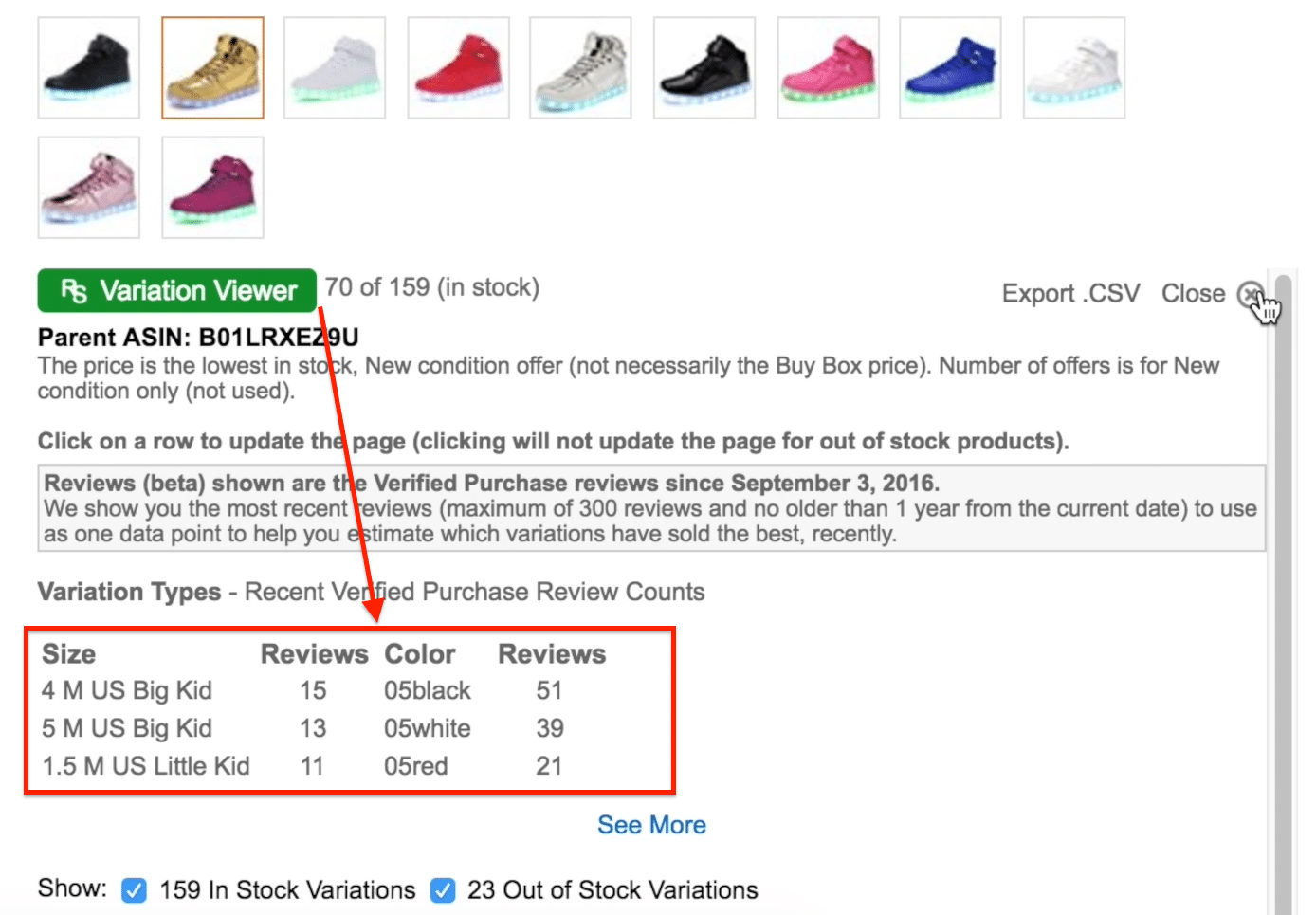Select the silver sneaker thumbnail
1316x915 pixels.
click(x=580, y=67)
